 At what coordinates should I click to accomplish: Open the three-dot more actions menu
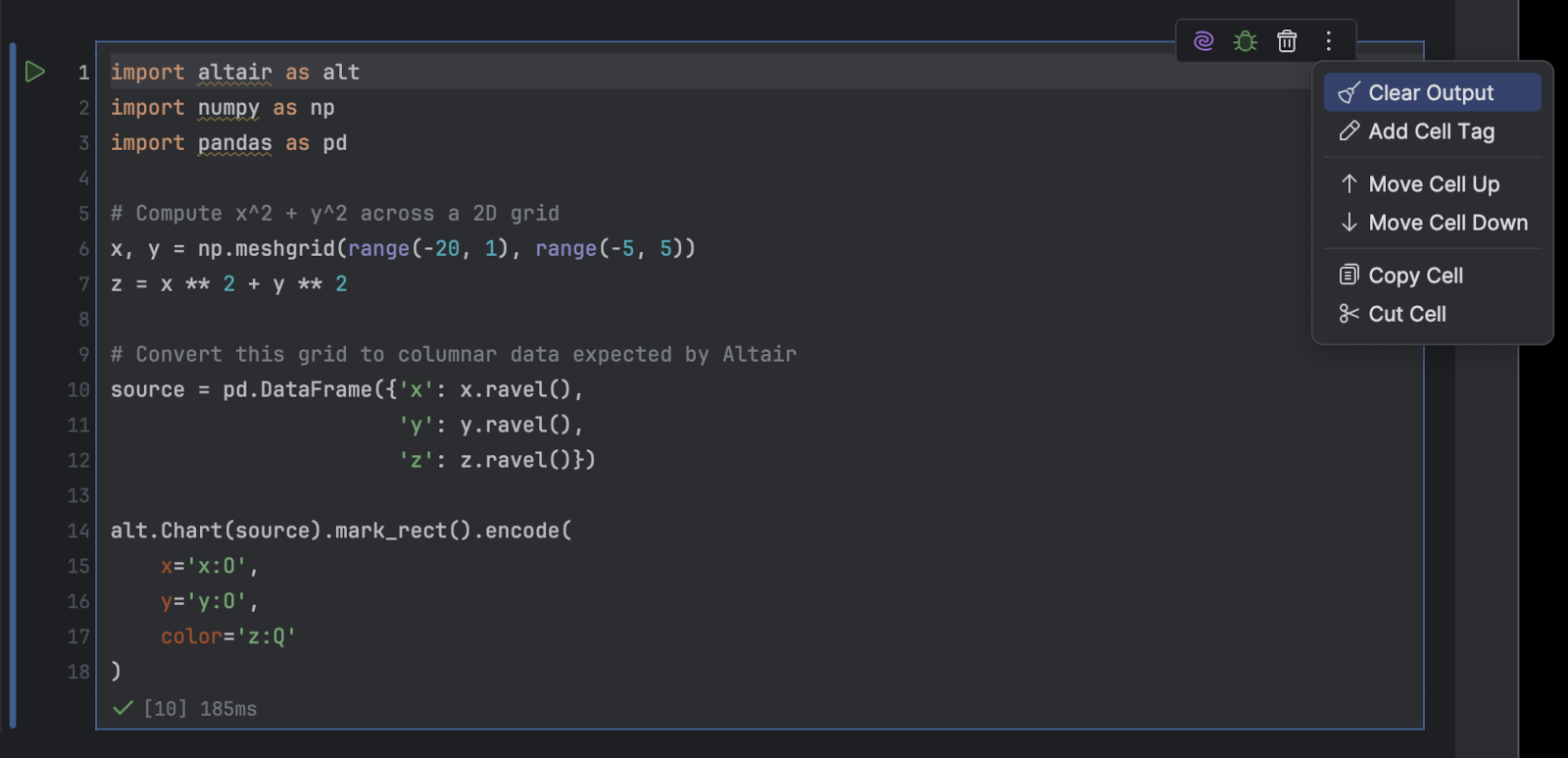point(1329,41)
